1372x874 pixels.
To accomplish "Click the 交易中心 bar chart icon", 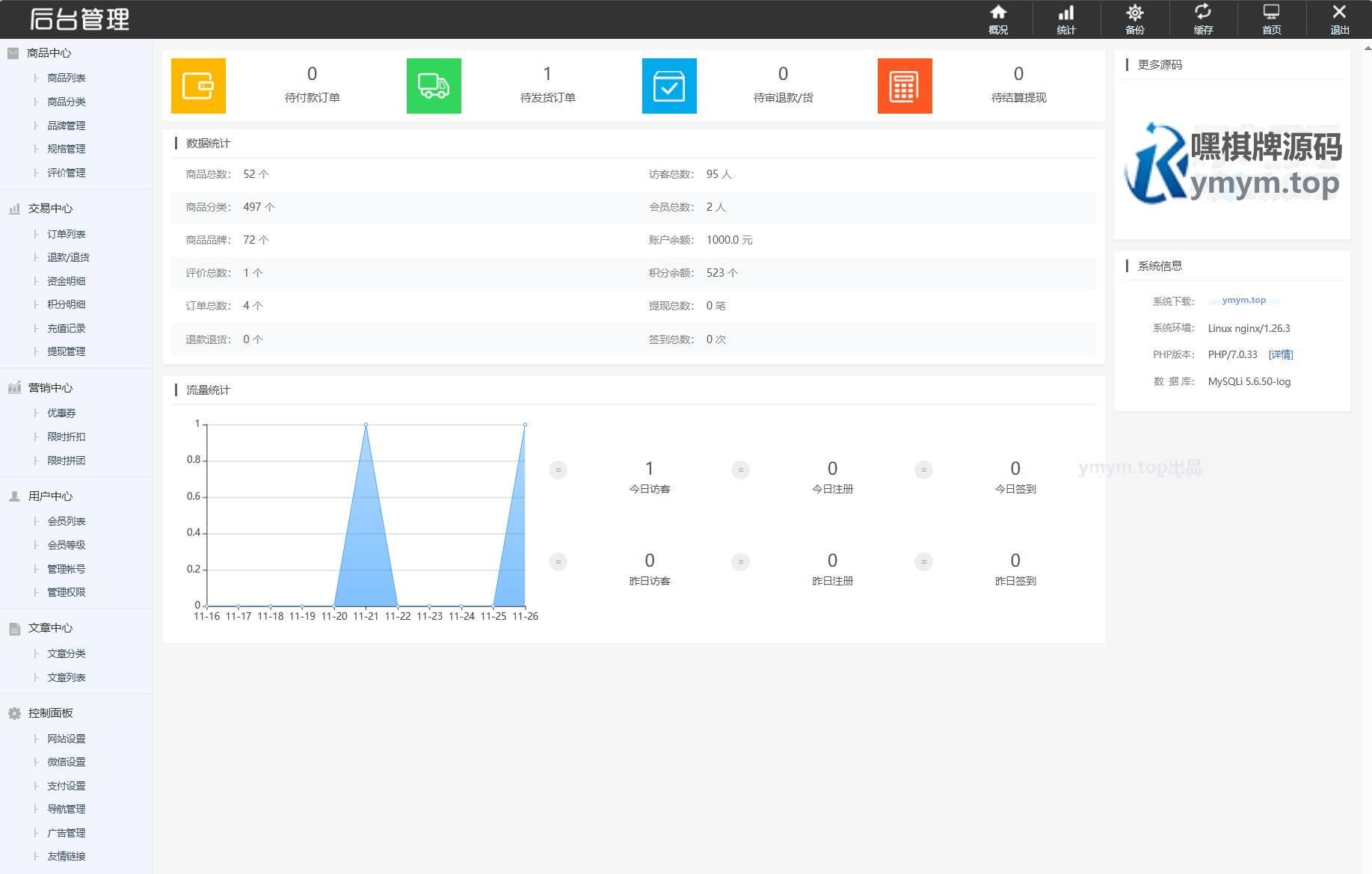I will [x=14, y=209].
